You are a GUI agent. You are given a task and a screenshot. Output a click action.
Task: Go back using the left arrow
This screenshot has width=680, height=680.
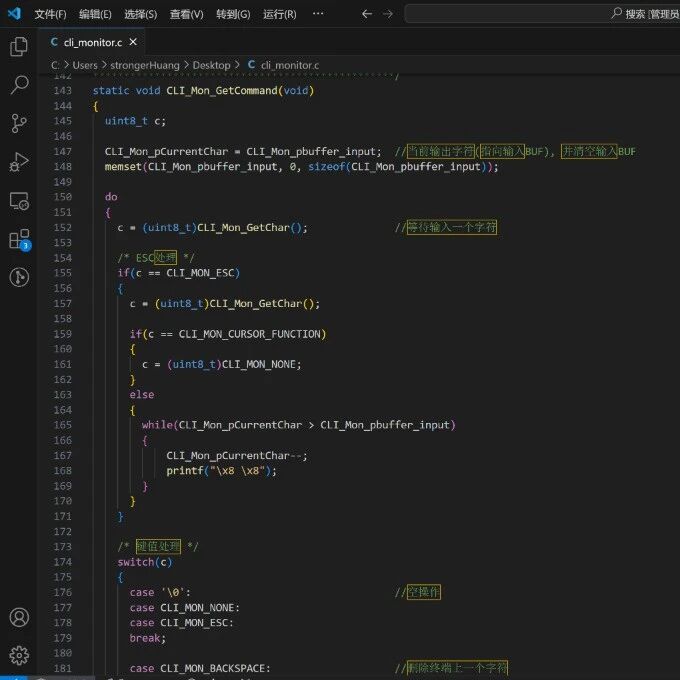(x=366, y=14)
